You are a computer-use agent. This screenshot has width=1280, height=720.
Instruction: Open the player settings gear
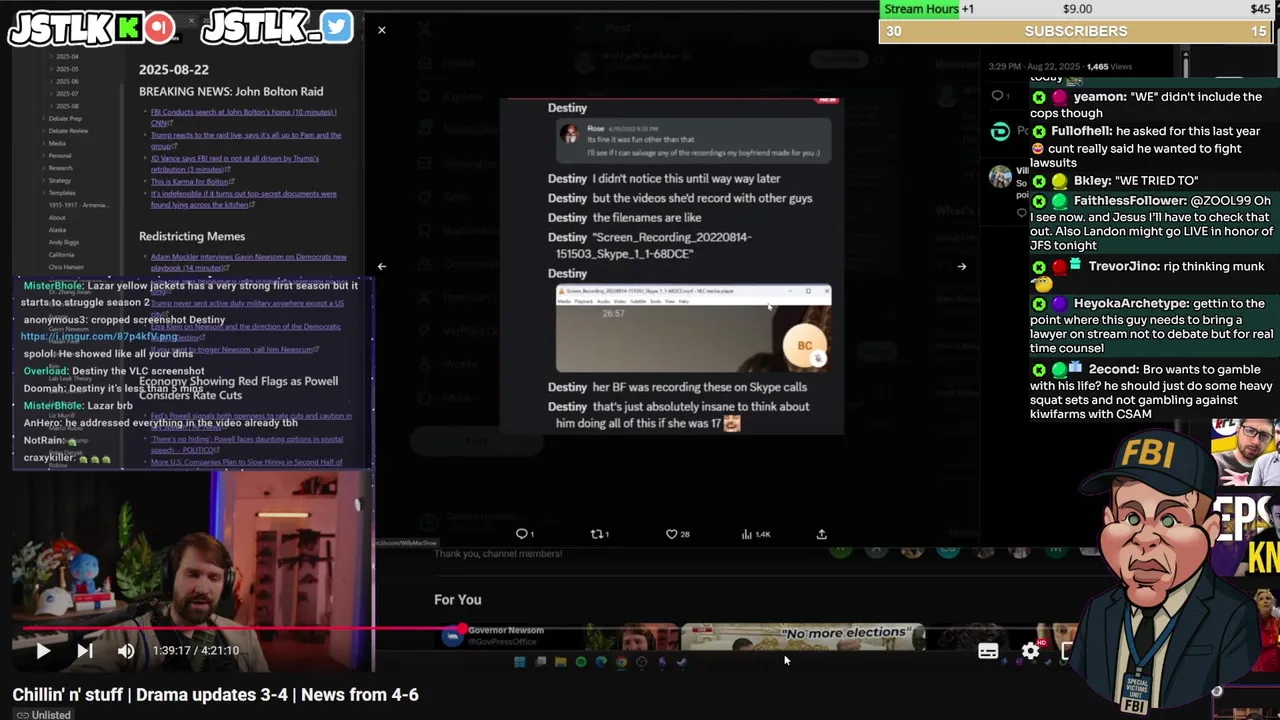(x=1030, y=651)
